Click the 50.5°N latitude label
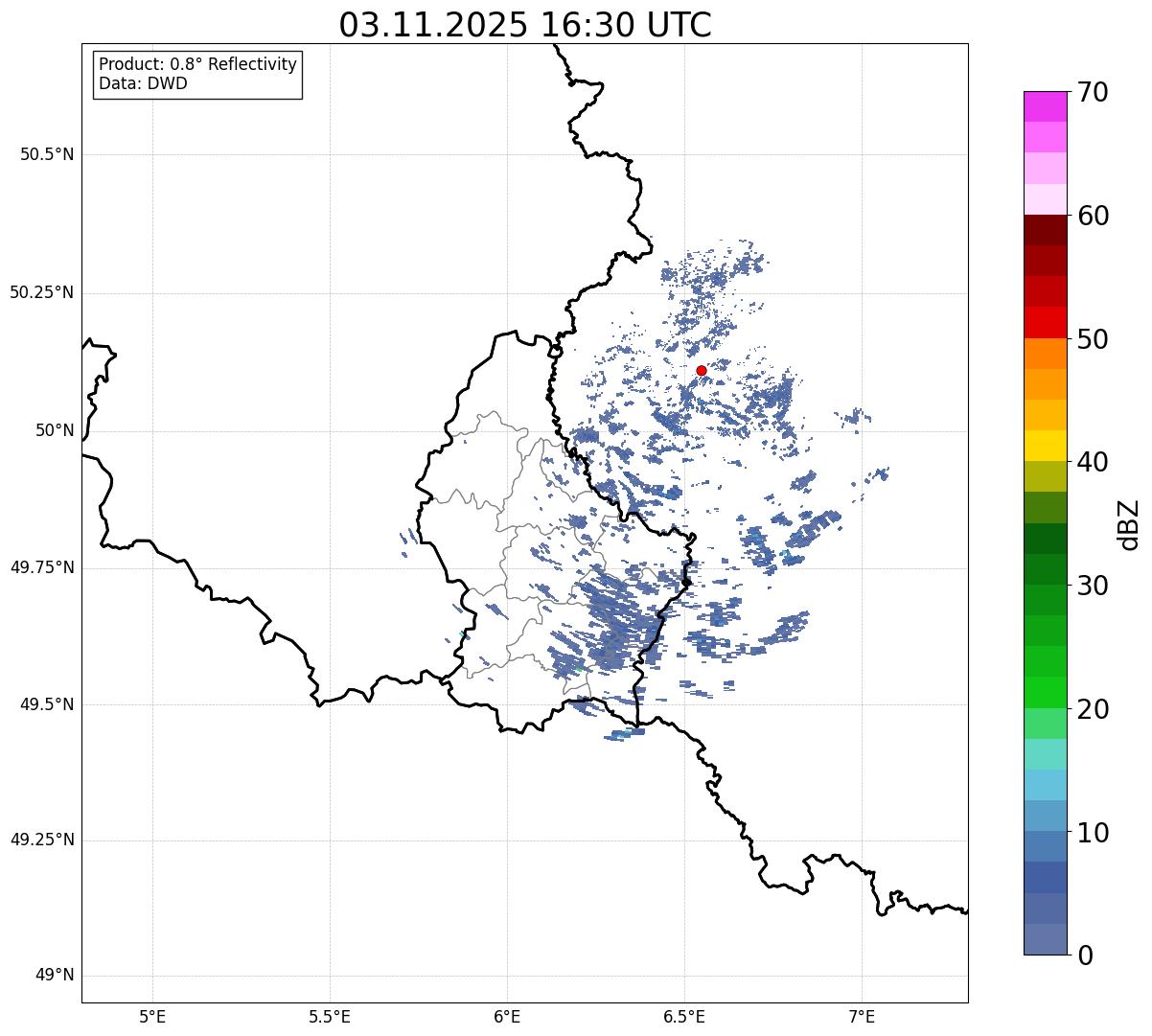The height and width of the screenshot is (1036, 1152). coord(47,154)
